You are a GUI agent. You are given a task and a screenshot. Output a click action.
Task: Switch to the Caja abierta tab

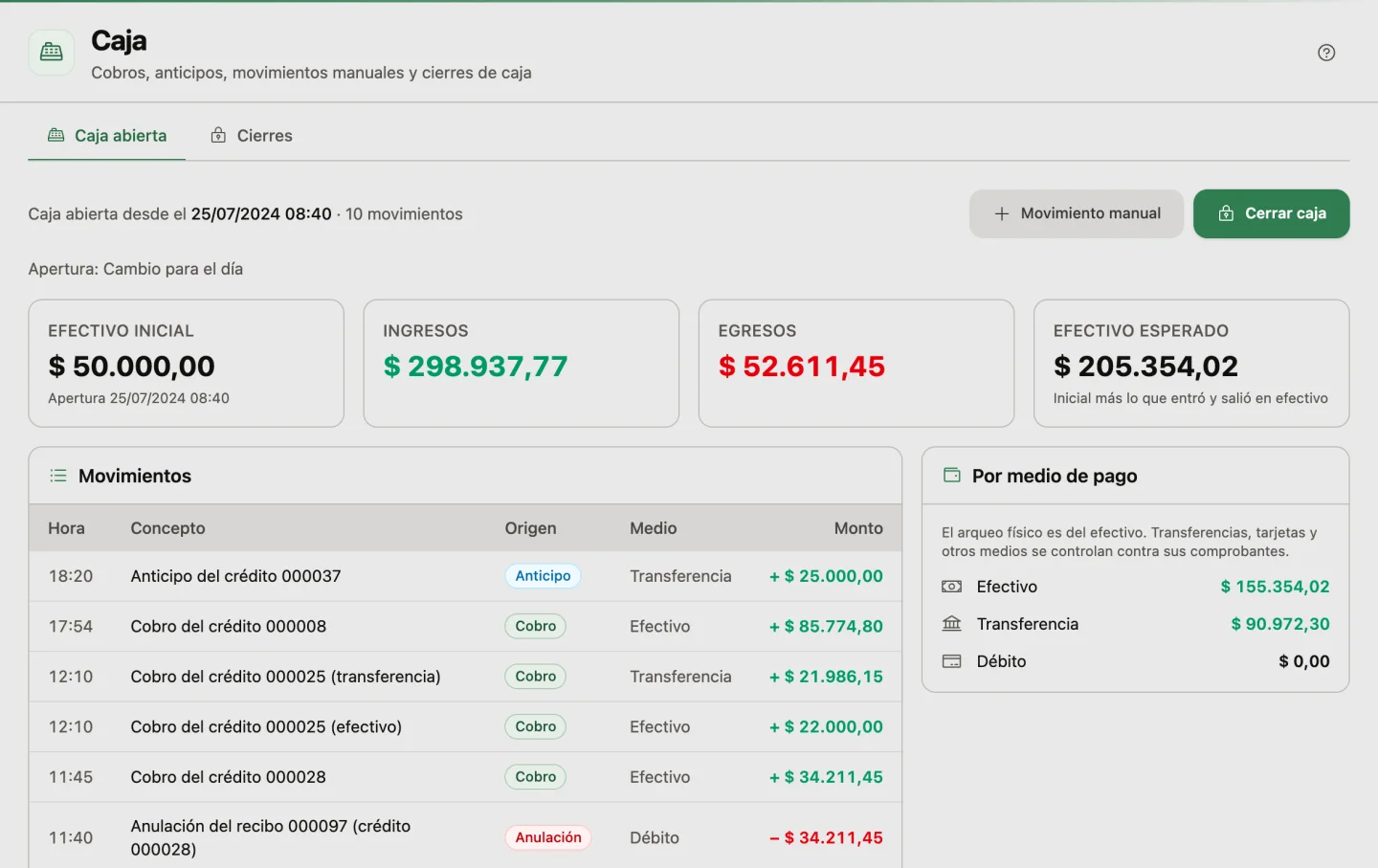107,136
